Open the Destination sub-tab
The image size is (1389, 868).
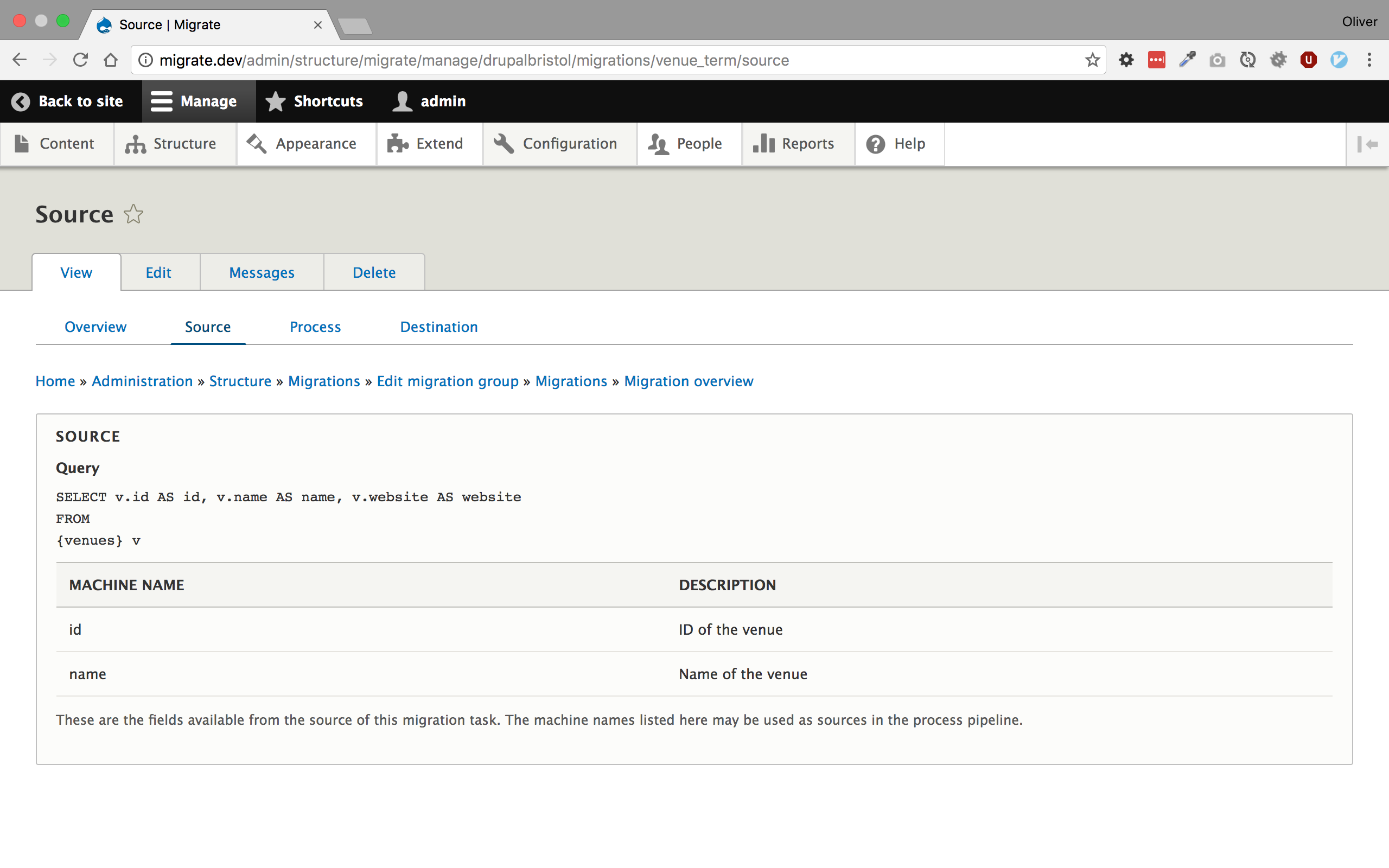point(438,327)
